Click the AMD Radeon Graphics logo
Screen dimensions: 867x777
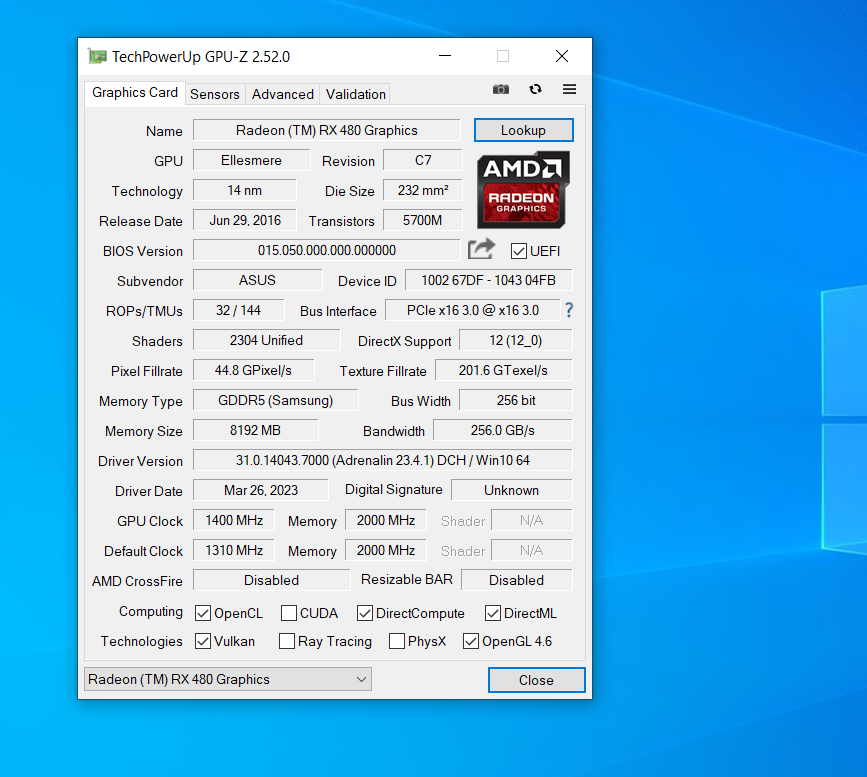(x=523, y=189)
